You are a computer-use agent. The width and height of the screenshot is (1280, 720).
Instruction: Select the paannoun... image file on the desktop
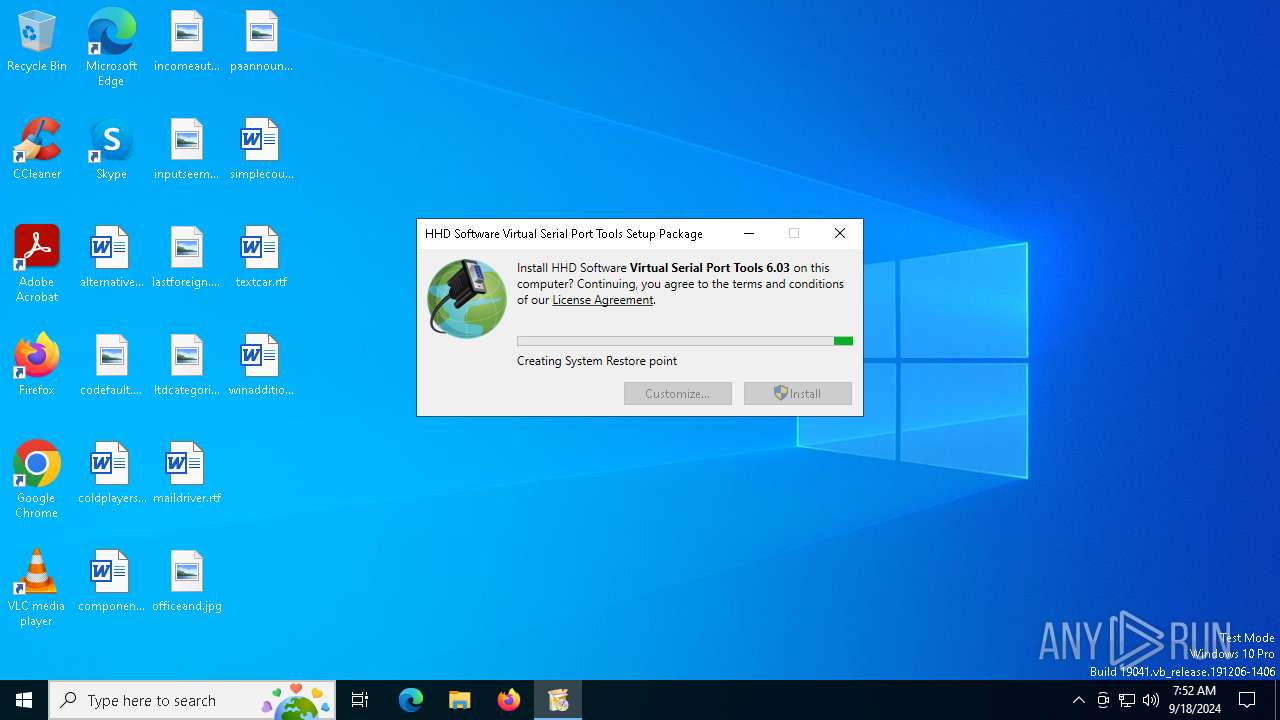pos(261,42)
